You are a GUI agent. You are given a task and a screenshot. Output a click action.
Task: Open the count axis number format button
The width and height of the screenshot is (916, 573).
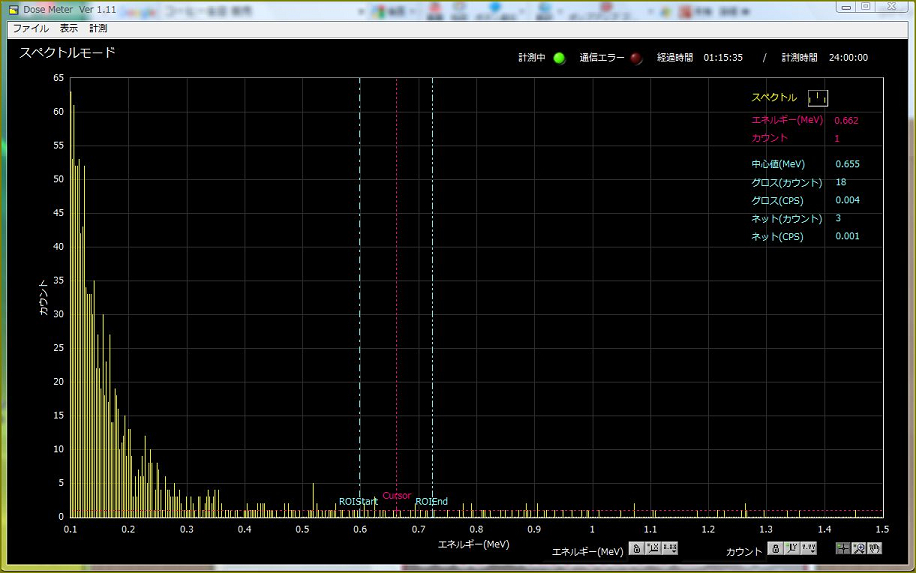pos(808,548)
